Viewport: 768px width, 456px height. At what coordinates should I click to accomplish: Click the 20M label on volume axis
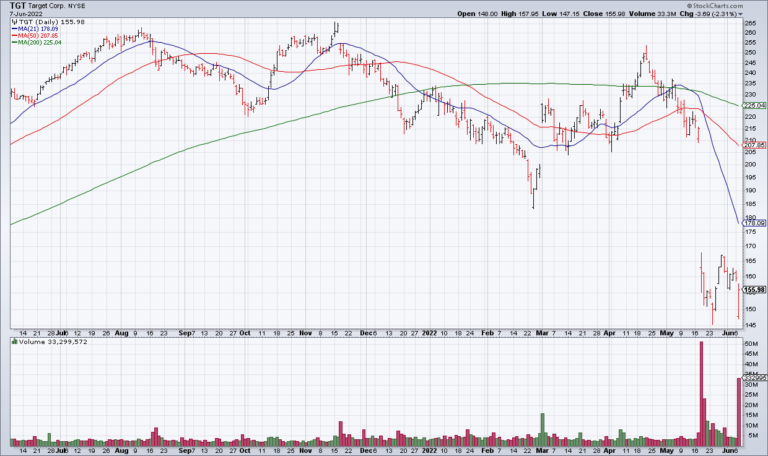[x=751, y=405]
